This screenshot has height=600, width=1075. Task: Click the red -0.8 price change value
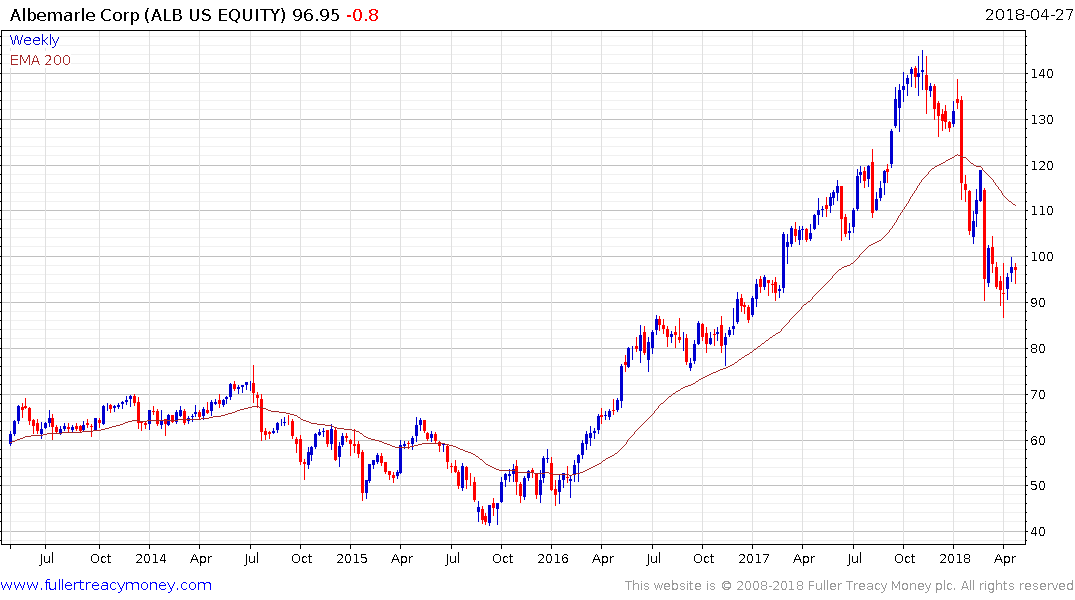point(362,15)
